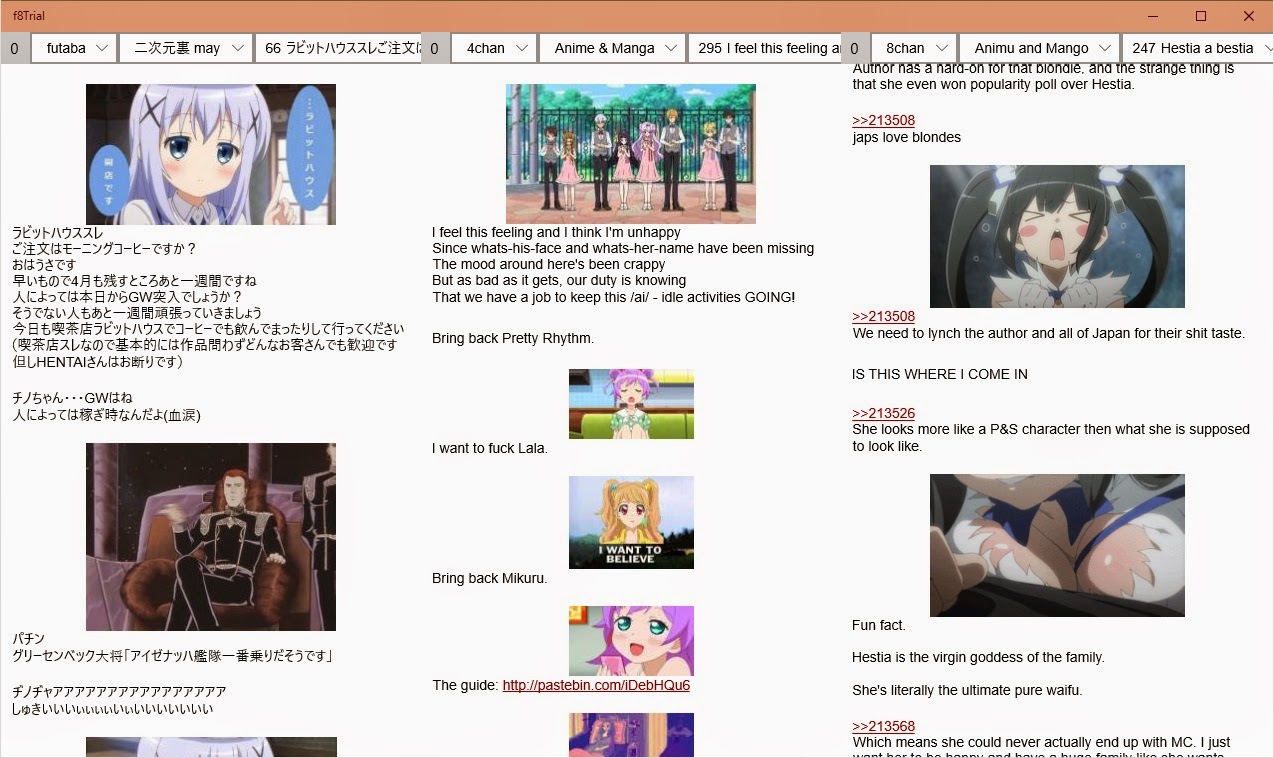Click the line 'おはうさです' in futaba post

44,265
